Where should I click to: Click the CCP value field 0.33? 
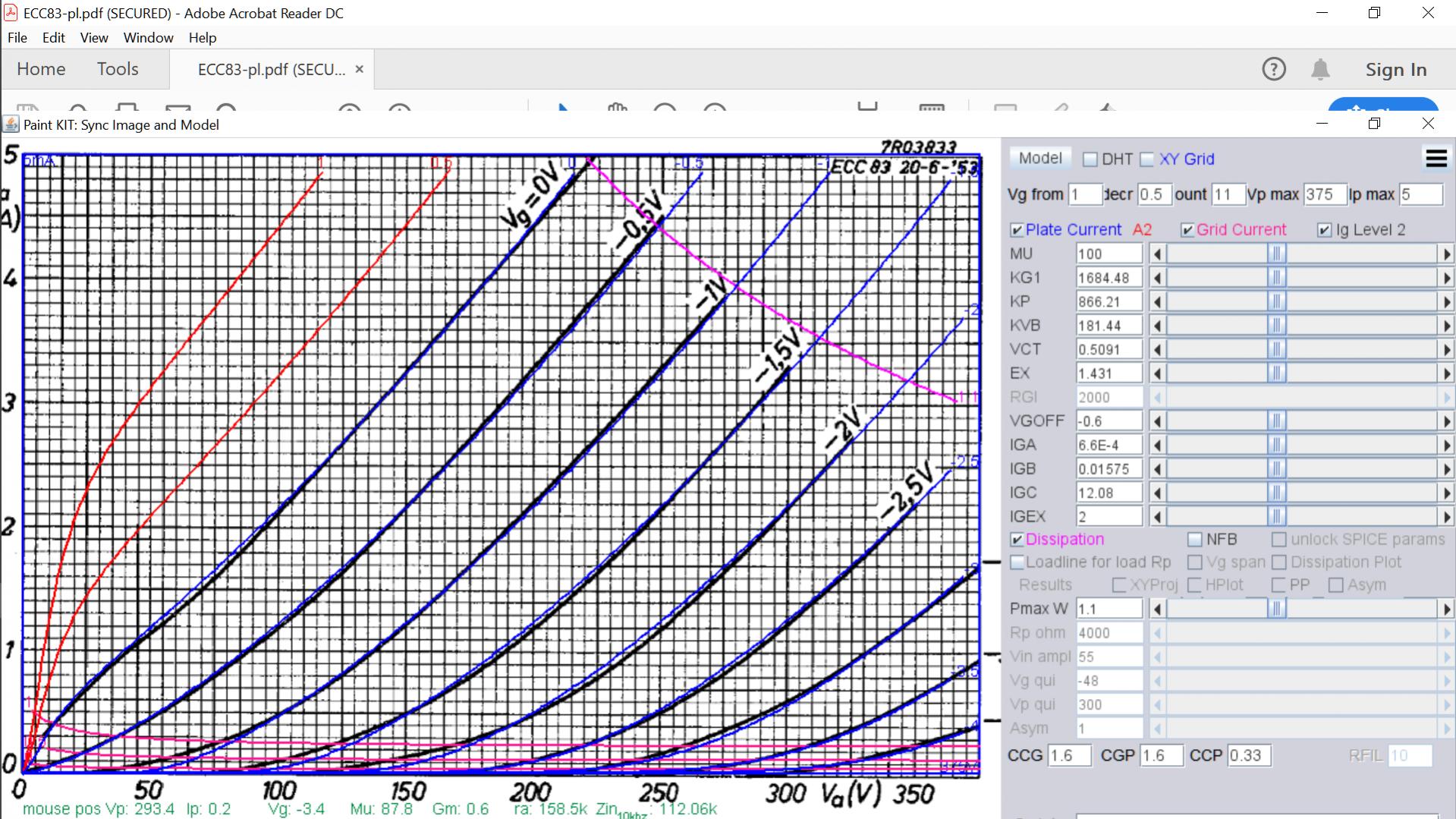coord(1249,756)
